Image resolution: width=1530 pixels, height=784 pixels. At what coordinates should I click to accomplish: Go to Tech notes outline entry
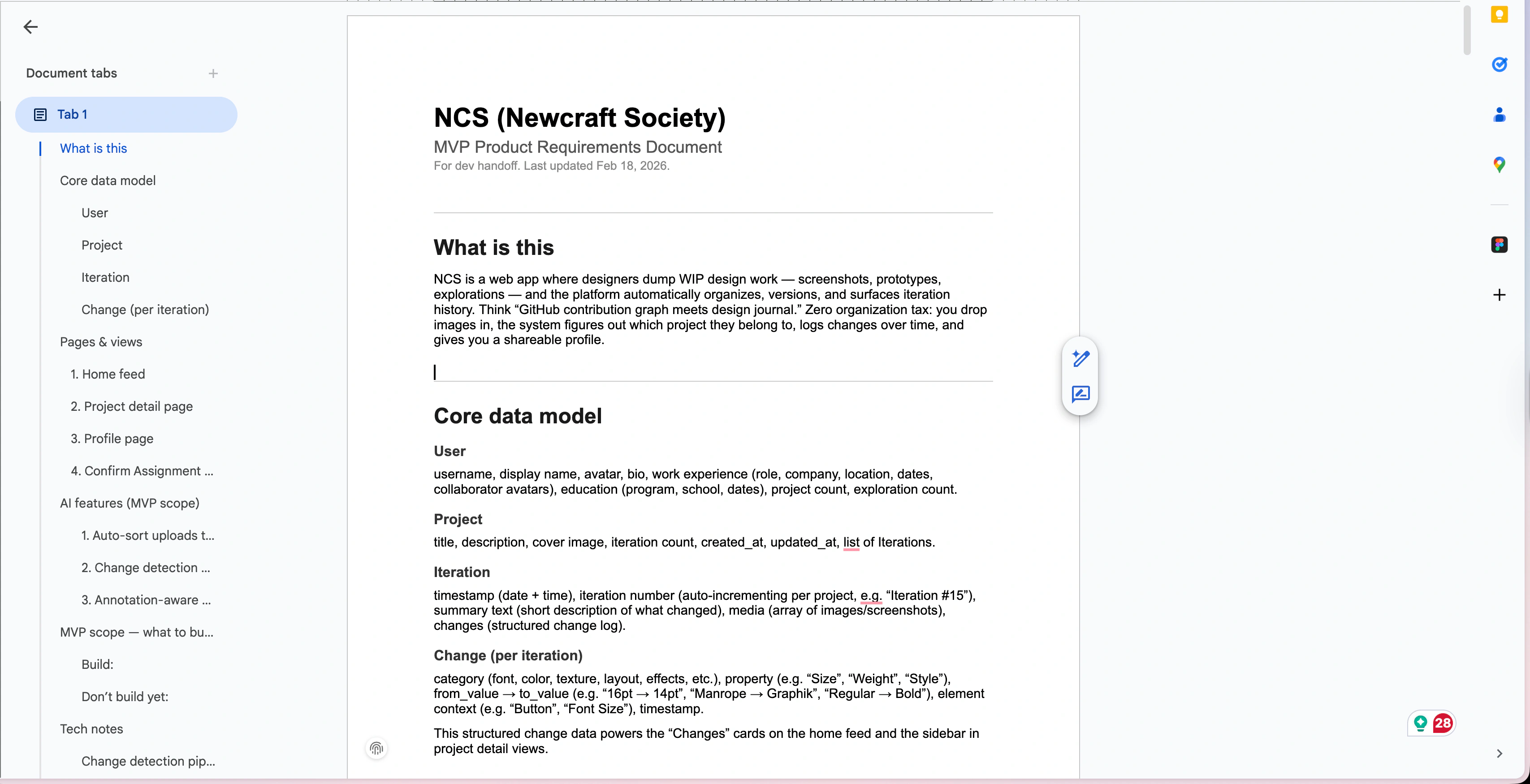click(x=91, y=729)
